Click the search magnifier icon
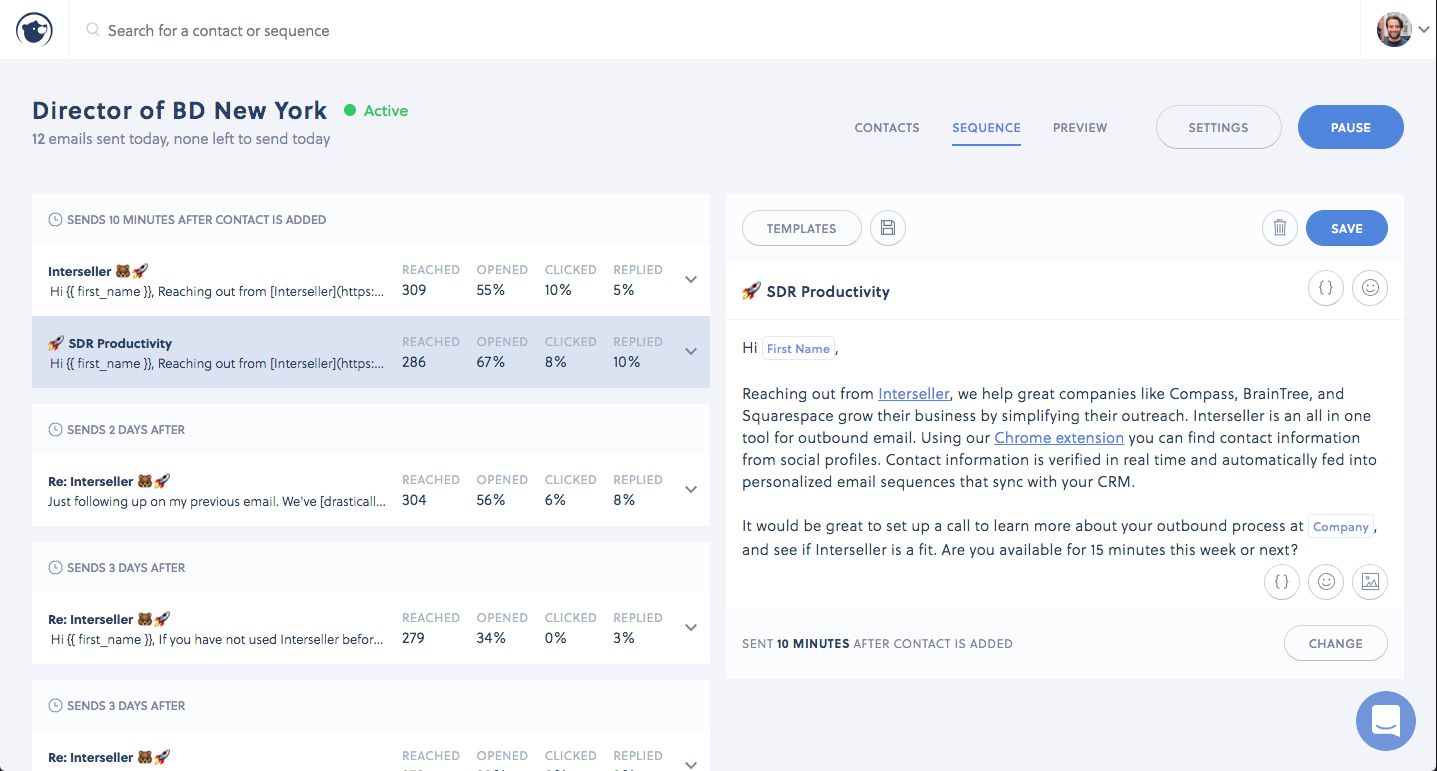Screen dimensions: 1437x771 coord(93,30)
